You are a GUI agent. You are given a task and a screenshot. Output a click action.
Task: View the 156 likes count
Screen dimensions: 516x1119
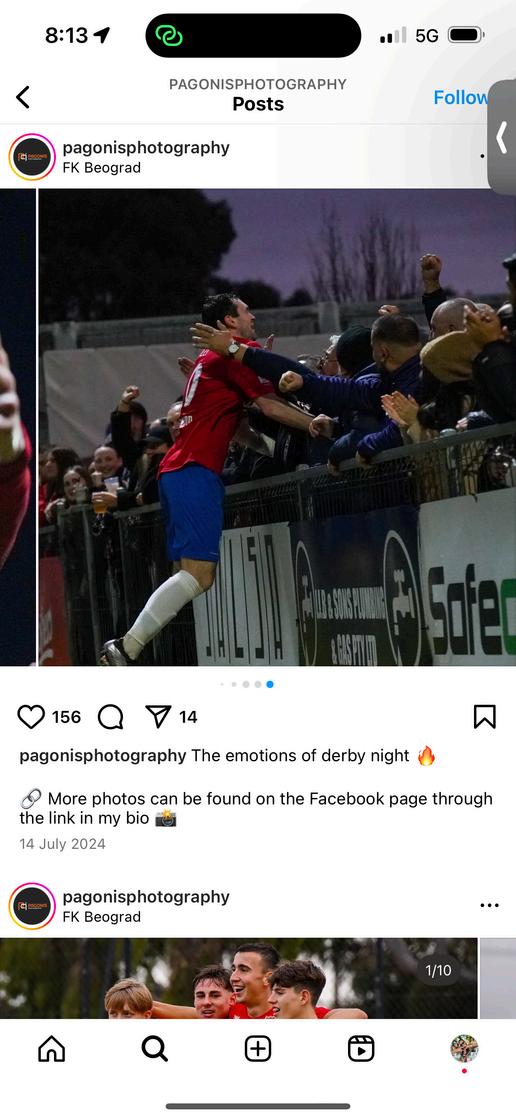pyautogui.click(x=66, y=717)
